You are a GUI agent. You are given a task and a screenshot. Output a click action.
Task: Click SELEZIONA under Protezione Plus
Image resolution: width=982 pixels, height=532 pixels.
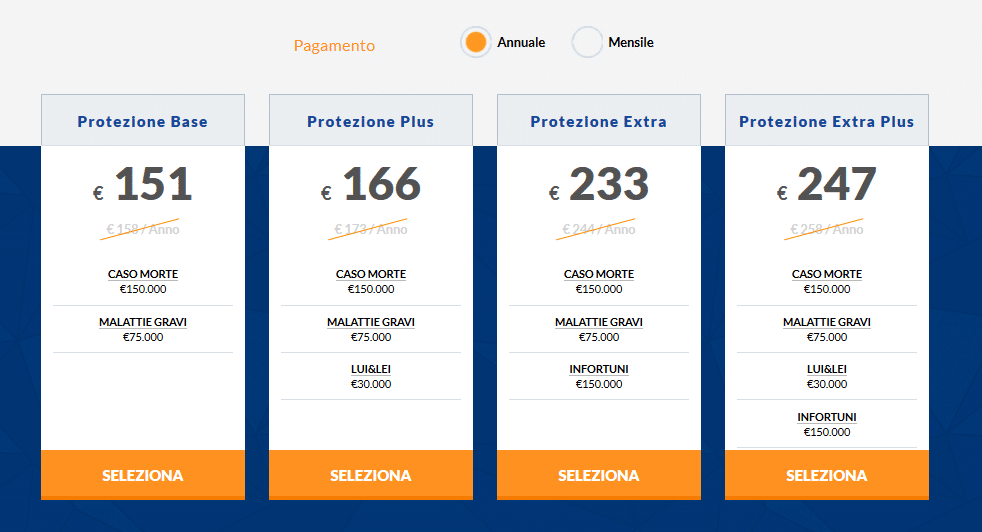tap(371, 475)
